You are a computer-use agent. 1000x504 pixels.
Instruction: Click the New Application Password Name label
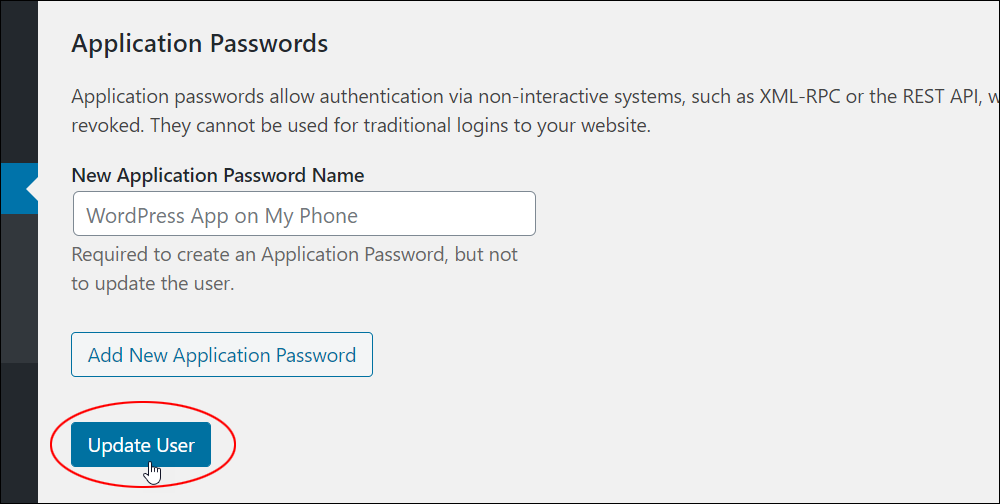click(218, 175)
